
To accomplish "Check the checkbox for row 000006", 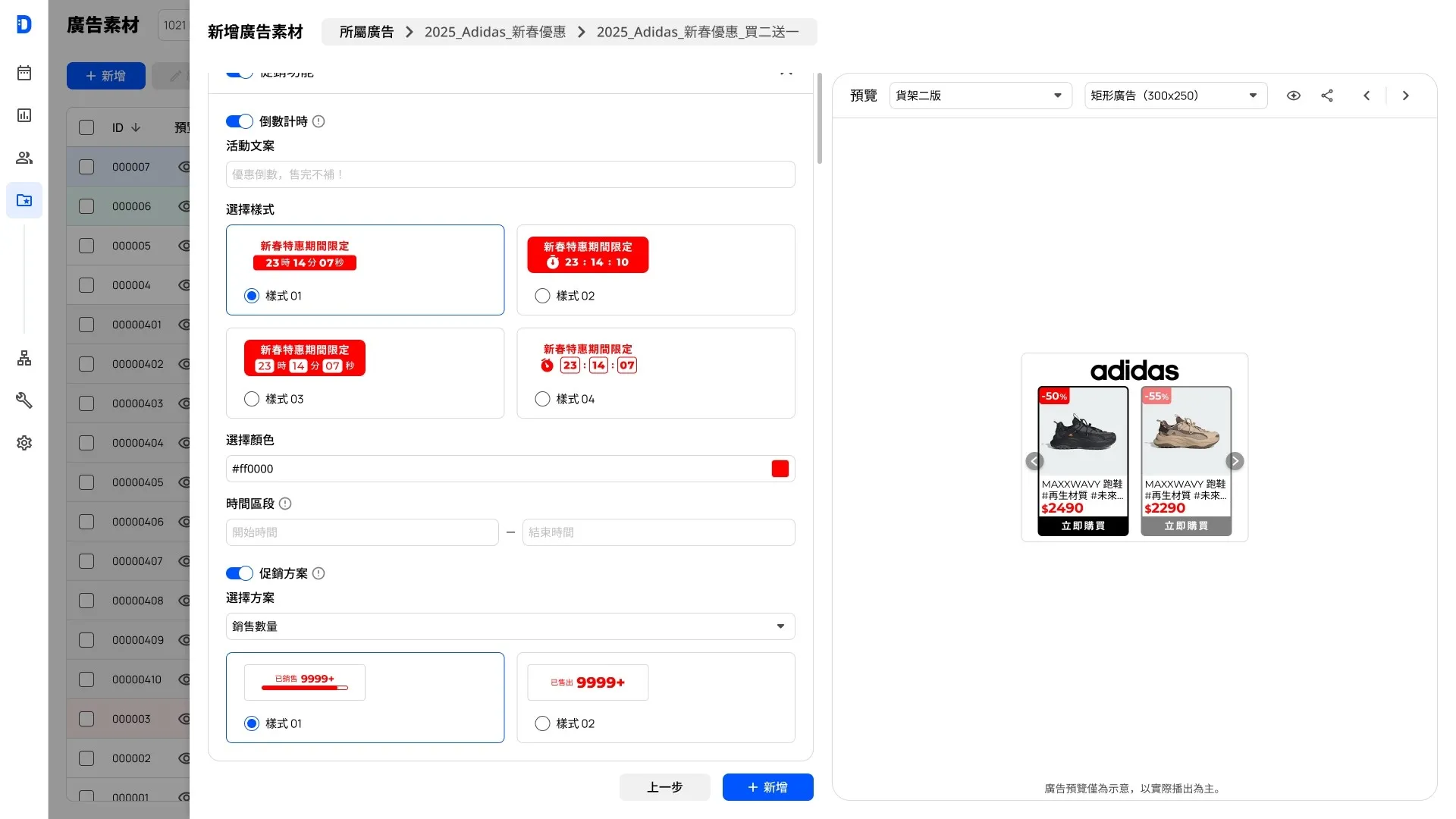I will click(x=86, y=206).
